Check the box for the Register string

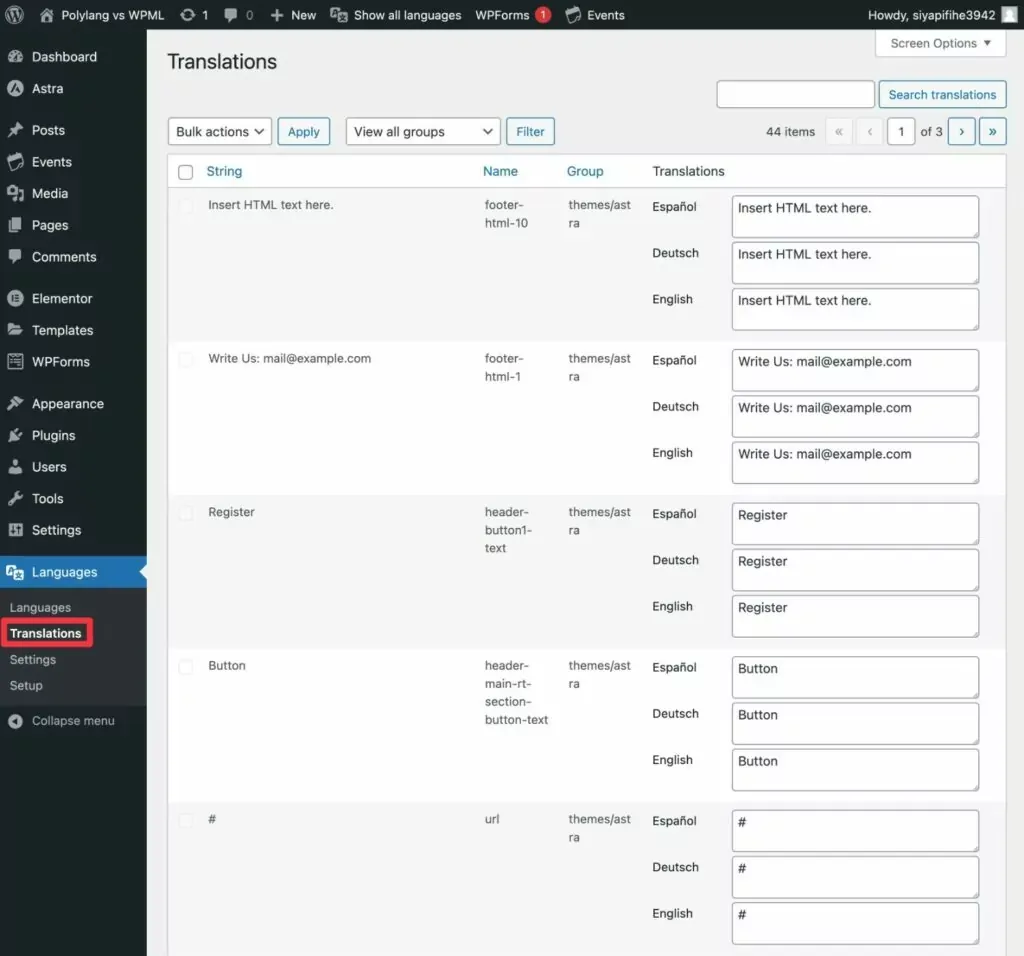pos(185,513)
